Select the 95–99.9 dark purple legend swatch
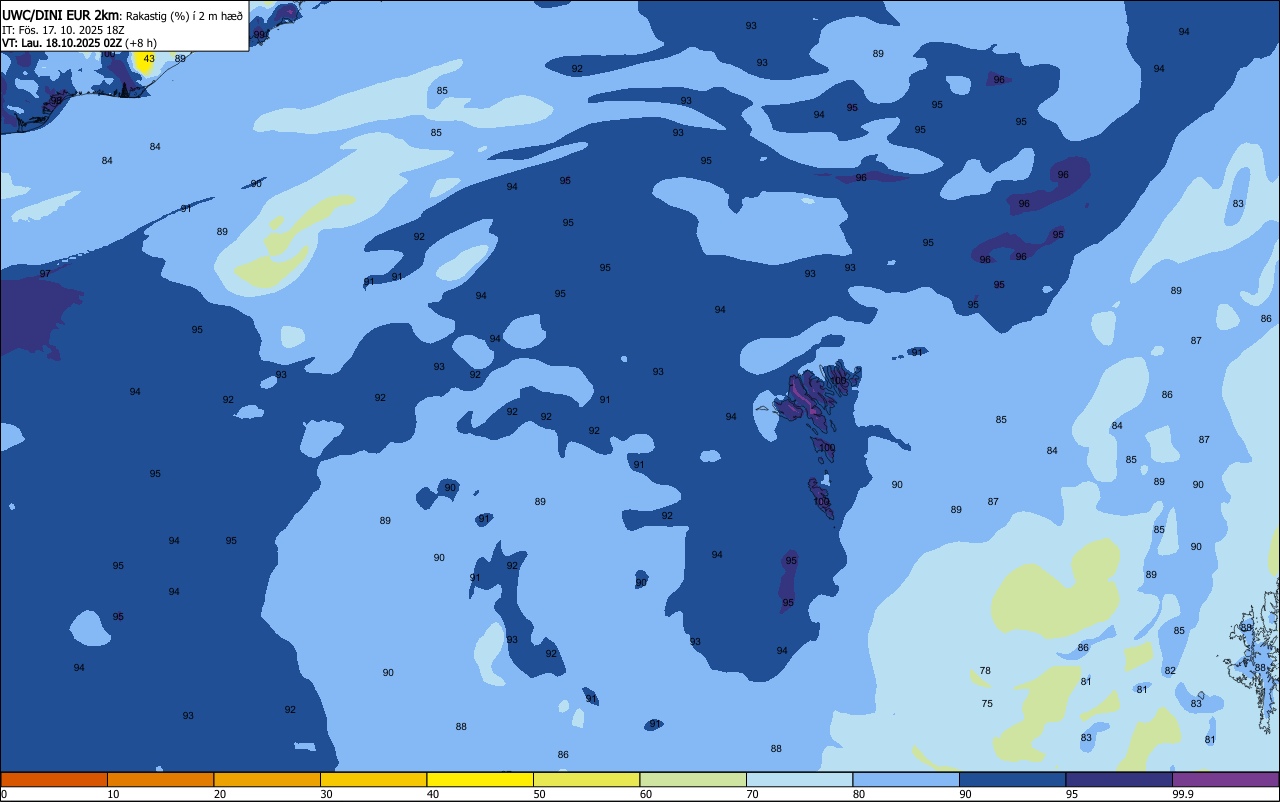Viewport: 1280px width, 802px height. (x=1119, y=779)
